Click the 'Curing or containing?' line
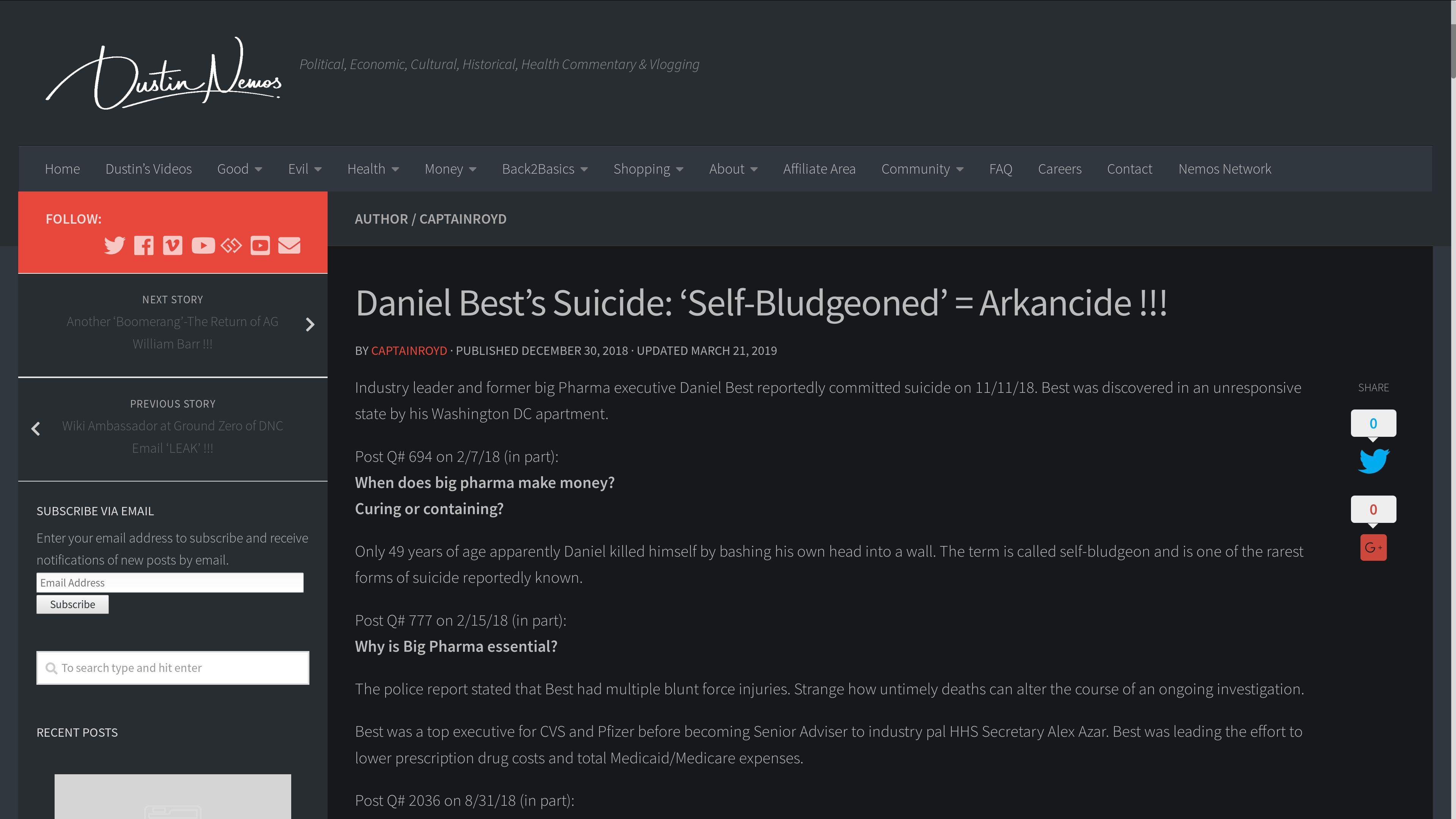Viewport: 1456px width, 819px height. [429, 509]
